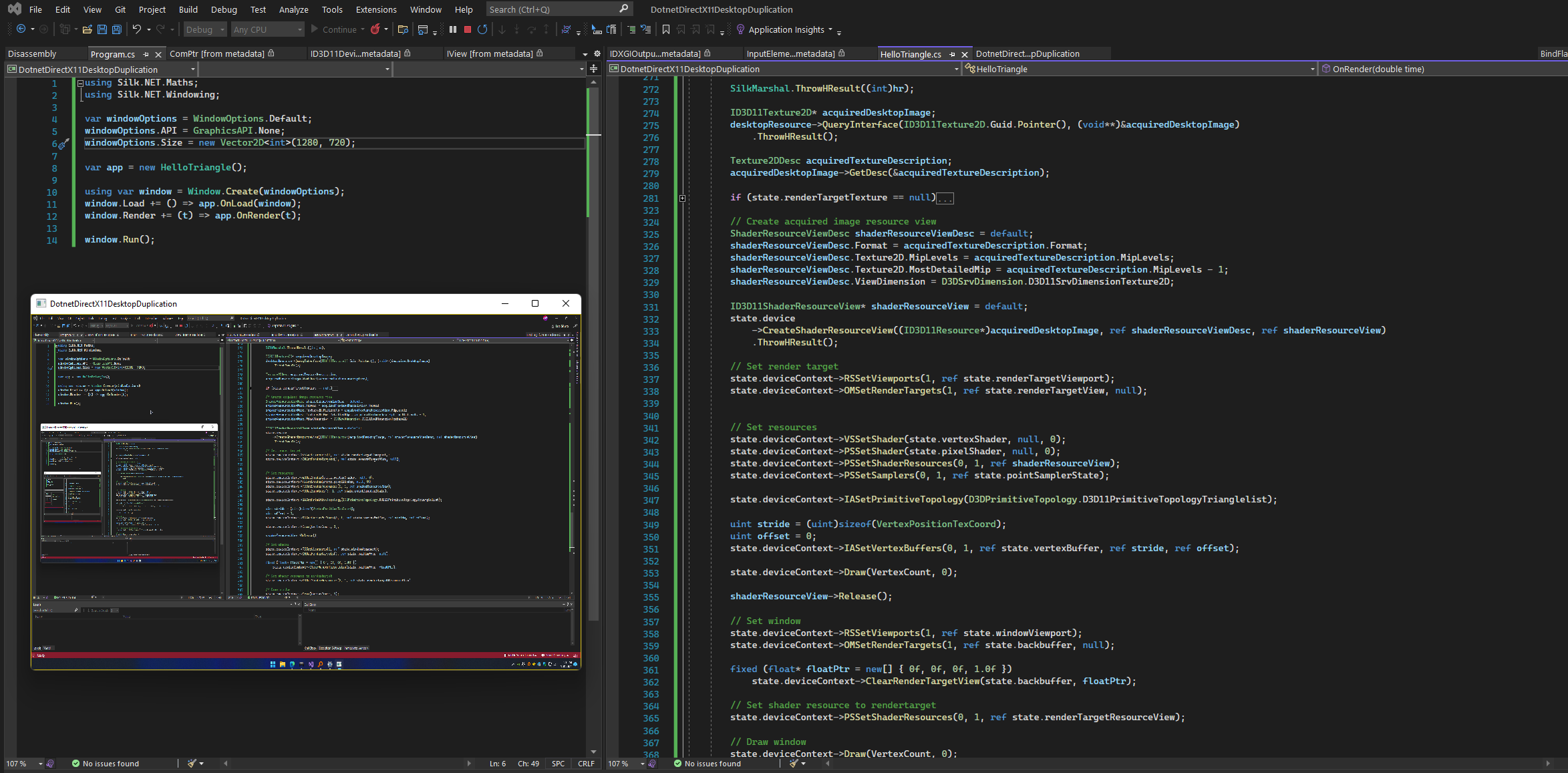This screenshot has height=773, width=1568.
Task: Toggle pin on the Program.cs tab
Action: (x=146, y=54)
